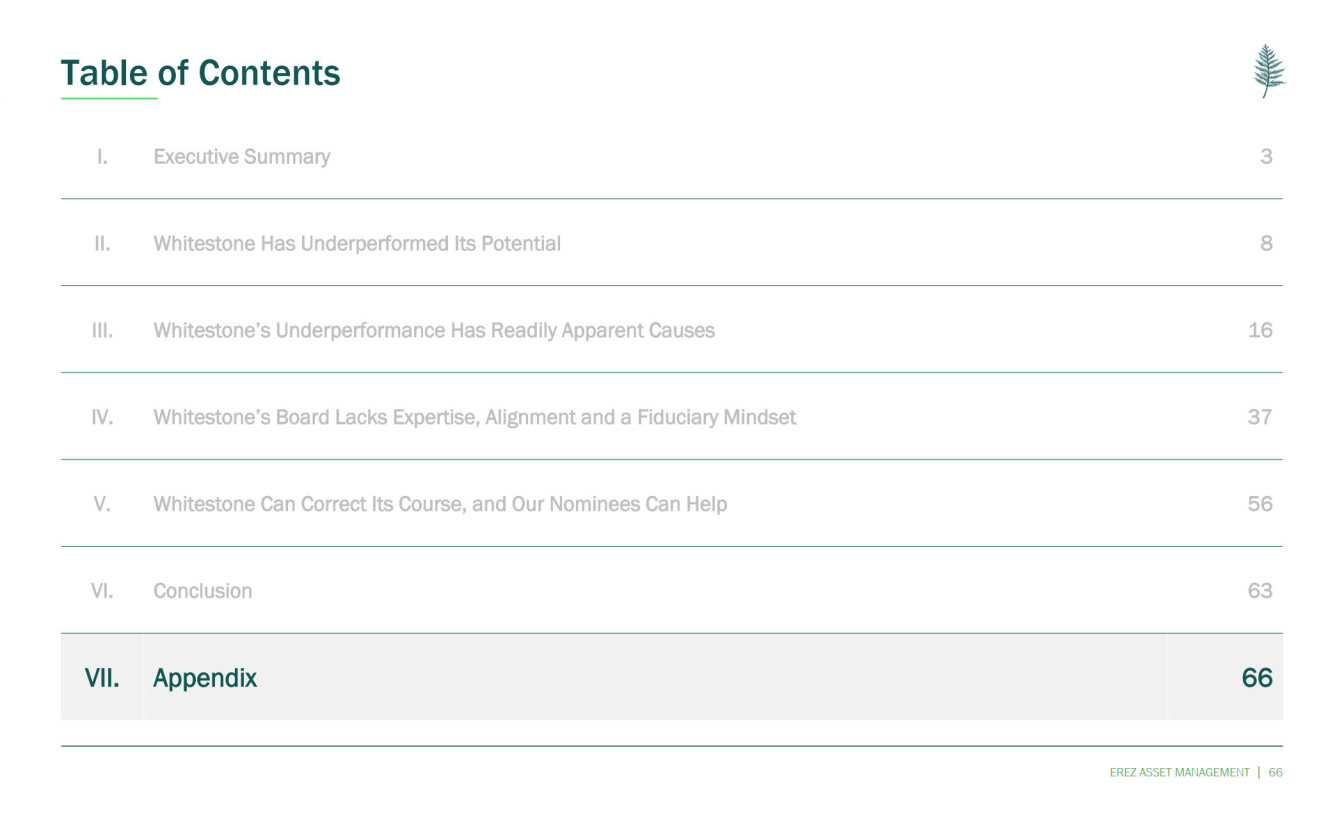Viewport: 1344px width, 816px height.
Task: Click roman numeral IV. in the contents
Action: click(102, 417)
